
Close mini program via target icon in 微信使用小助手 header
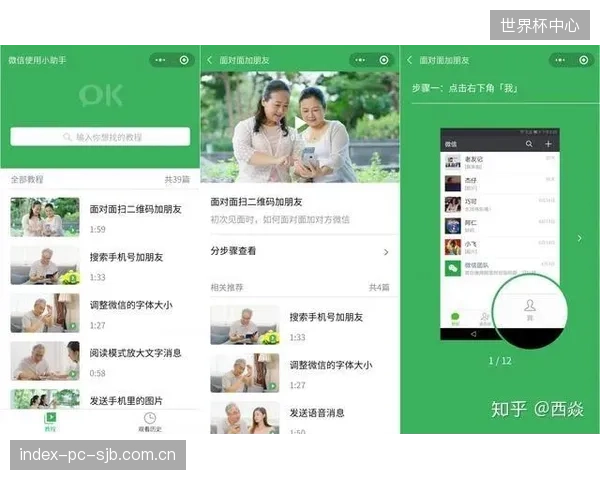pos(184,60)
